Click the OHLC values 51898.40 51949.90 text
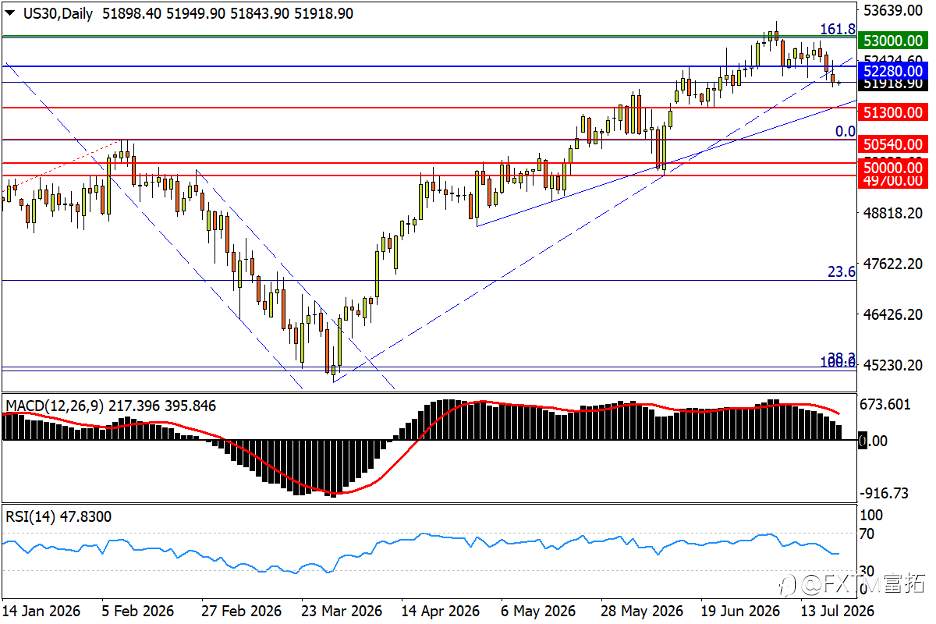 click(x=164, y=14)
